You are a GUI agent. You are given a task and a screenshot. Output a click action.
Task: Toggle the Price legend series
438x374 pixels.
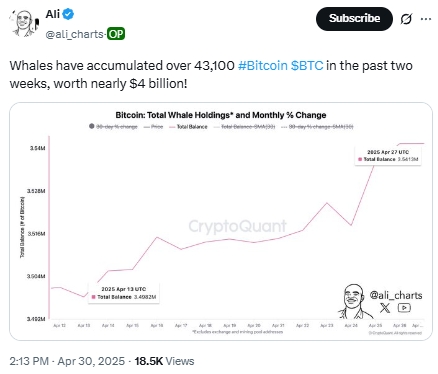pyautogui.click(x=153, y=127)
